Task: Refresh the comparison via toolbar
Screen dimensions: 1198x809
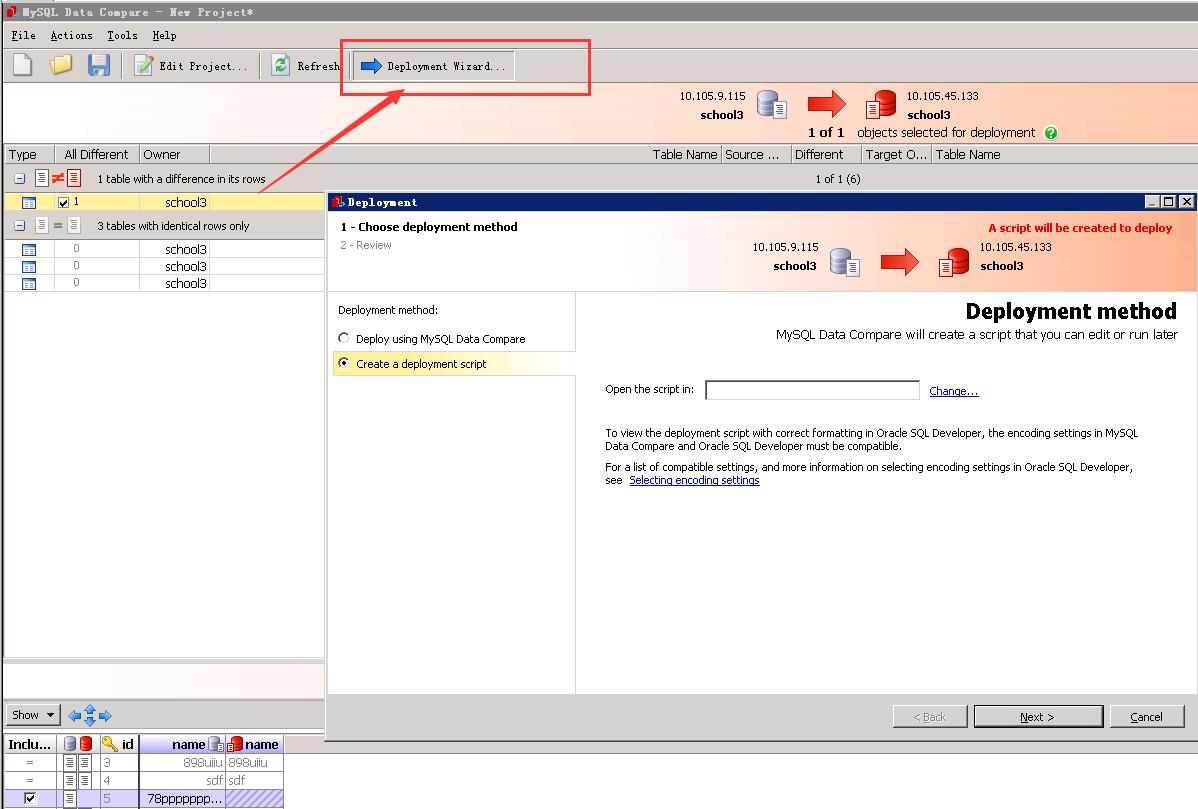Action: pos(305,66)
